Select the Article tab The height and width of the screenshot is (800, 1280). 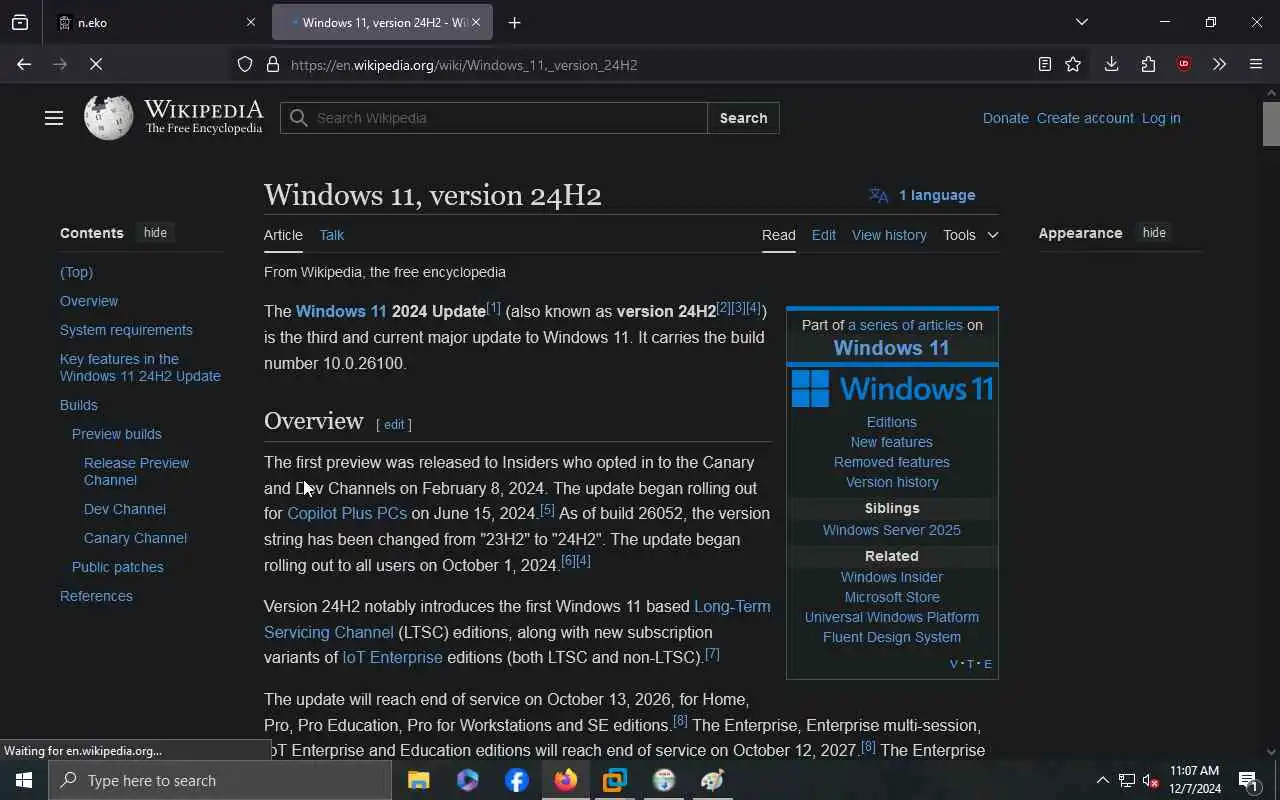[x=283, y=235]
